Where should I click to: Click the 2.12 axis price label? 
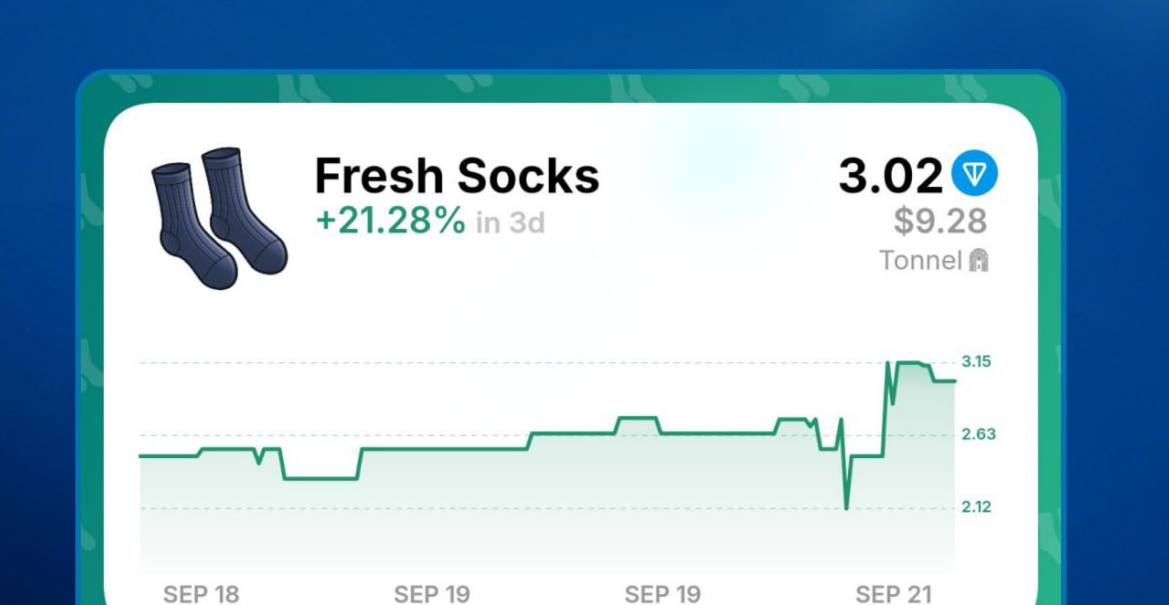pos(977,507)
